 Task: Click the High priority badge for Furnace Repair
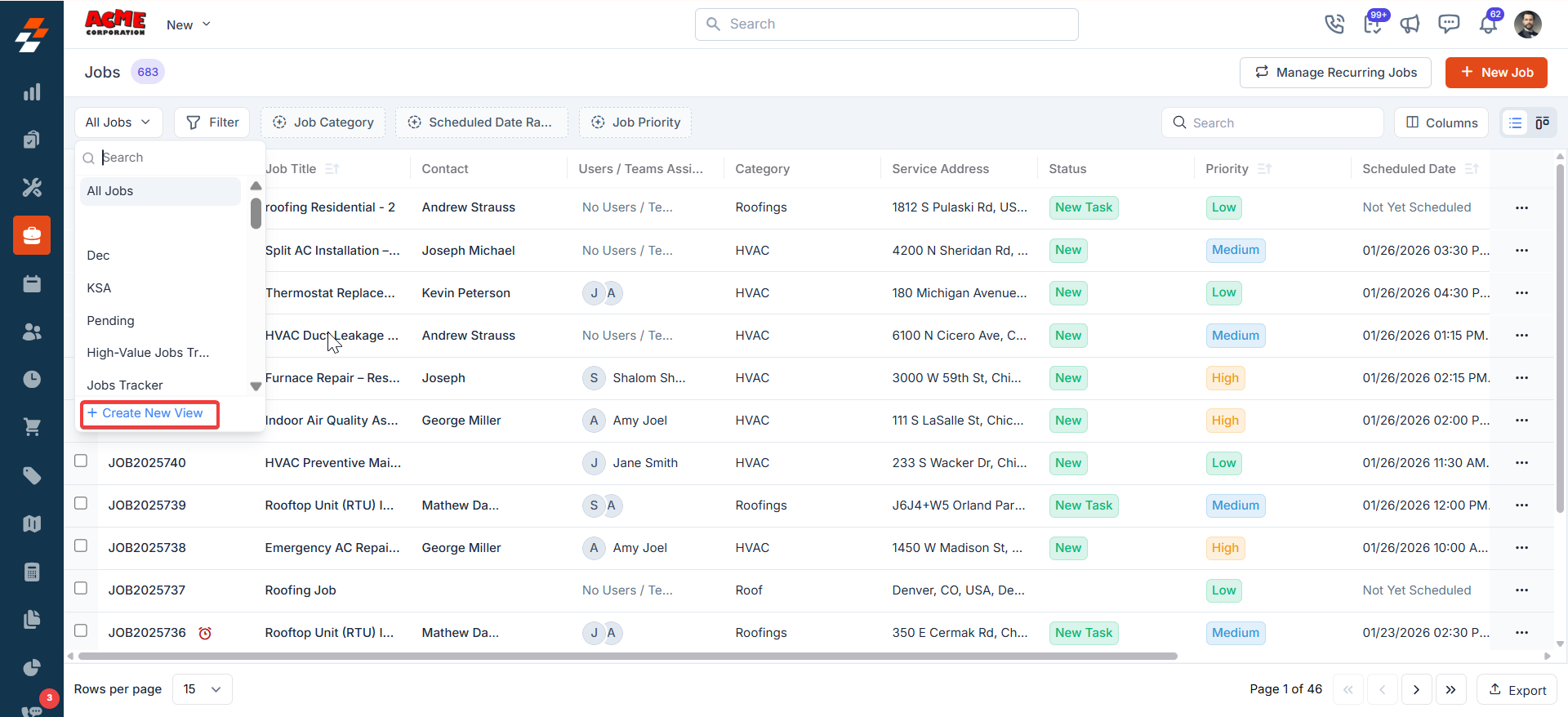coord(1225,378)
